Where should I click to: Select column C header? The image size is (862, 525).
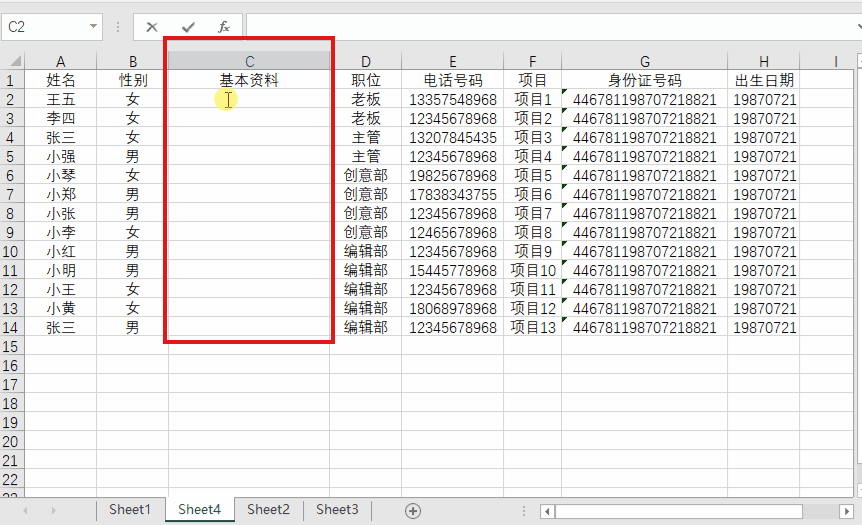tap(249, 61)
